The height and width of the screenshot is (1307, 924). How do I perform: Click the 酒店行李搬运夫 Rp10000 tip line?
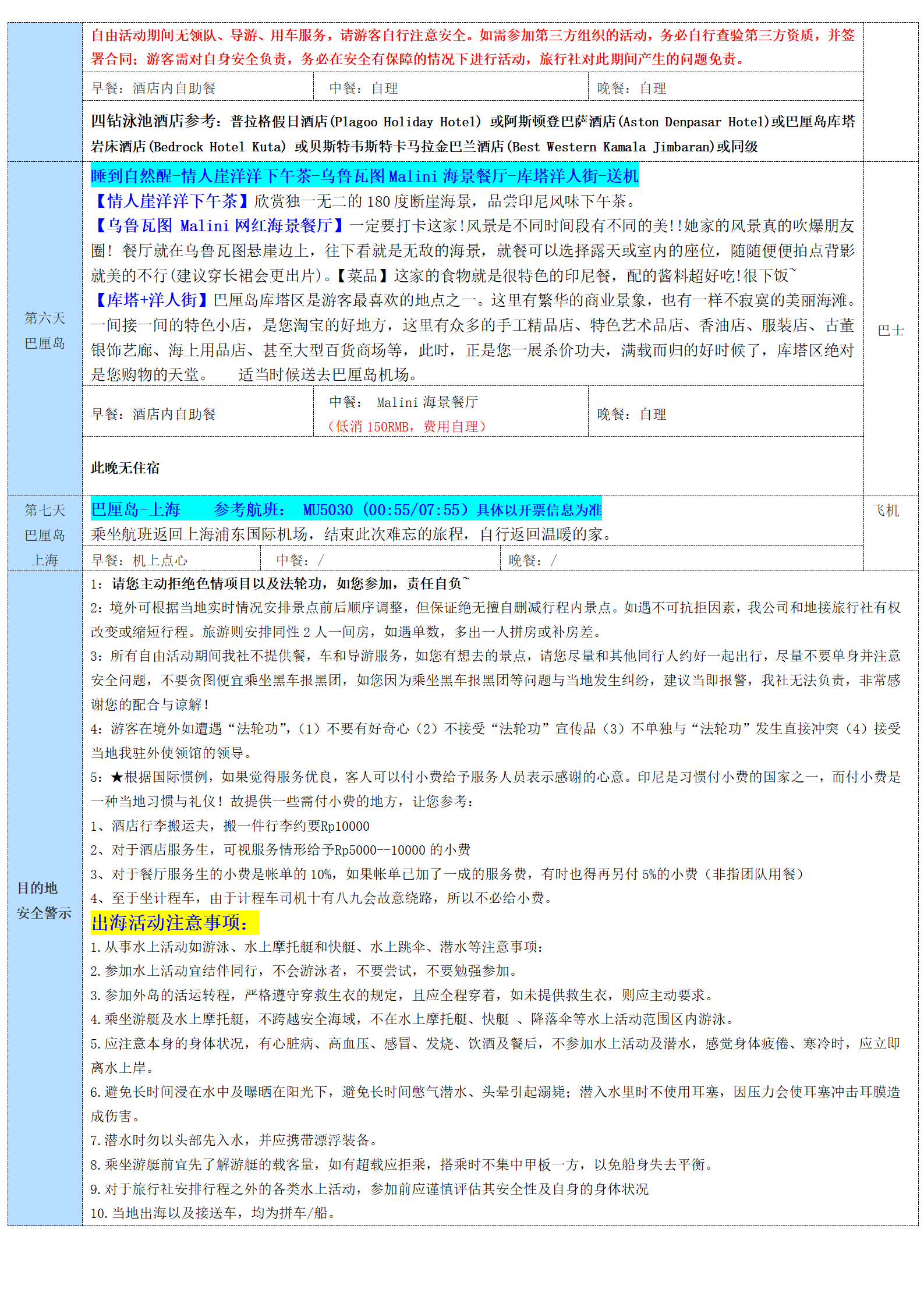point(230,826)
